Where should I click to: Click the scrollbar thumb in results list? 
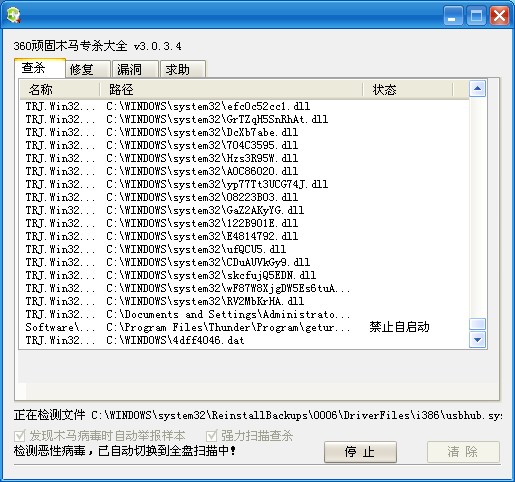(477, 324)
